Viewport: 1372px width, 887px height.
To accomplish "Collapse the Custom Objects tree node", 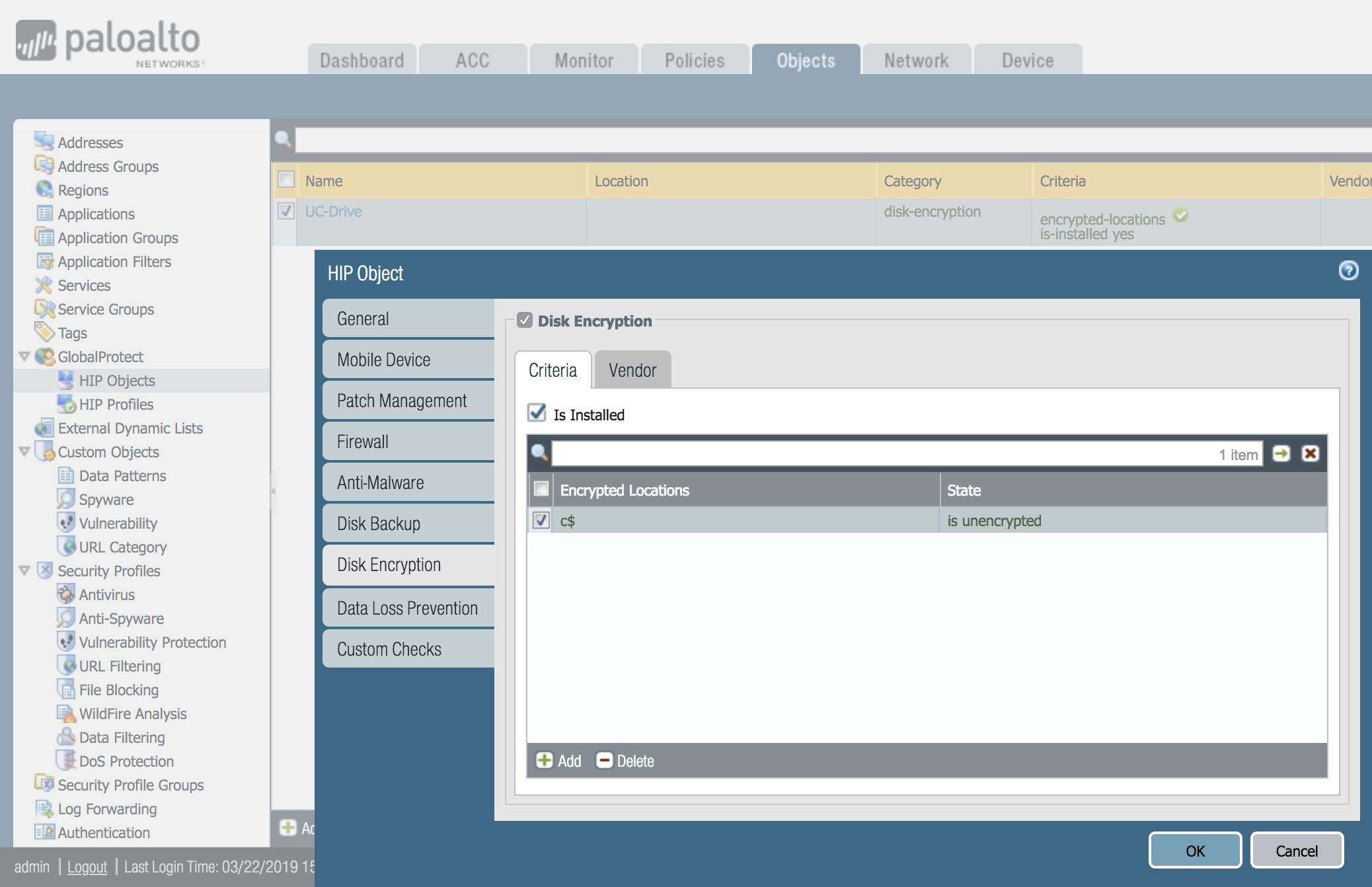I will (24, 451).
